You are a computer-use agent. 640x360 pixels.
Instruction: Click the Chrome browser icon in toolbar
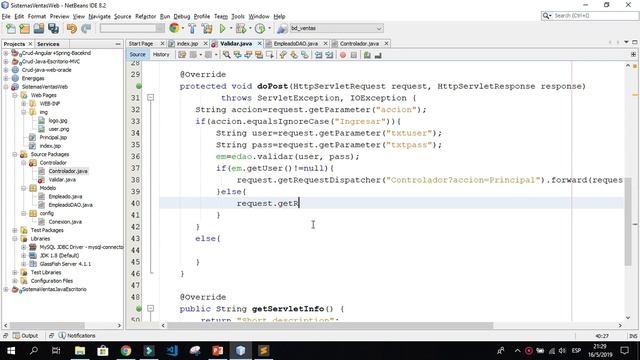pyautogui.click(x=174, y=28)
